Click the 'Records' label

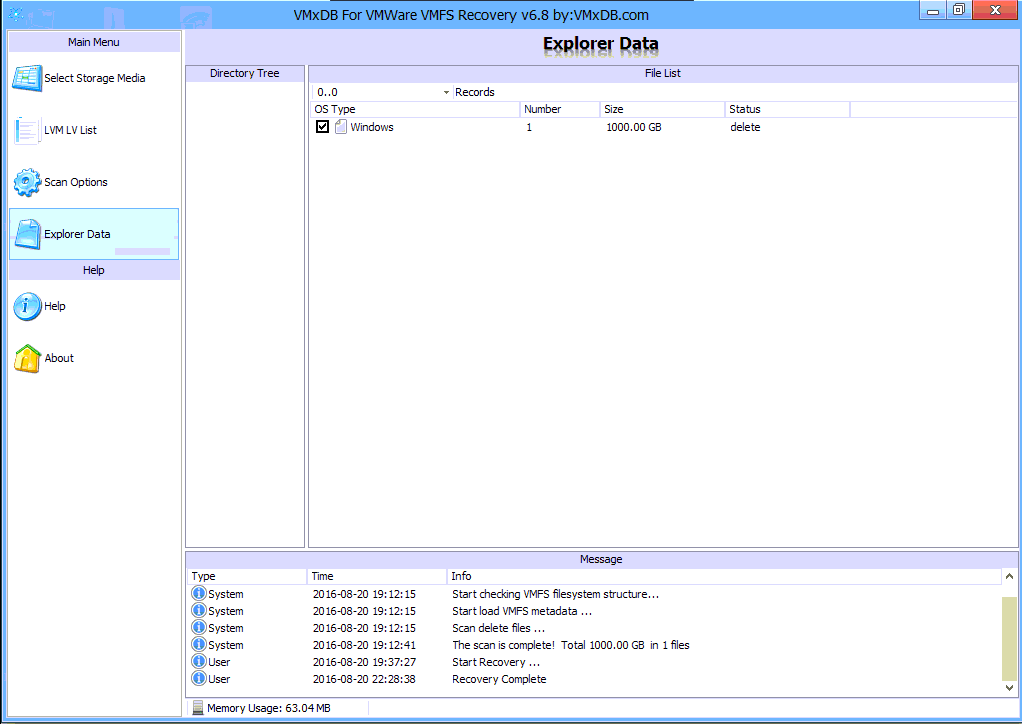tap(474, 93)
